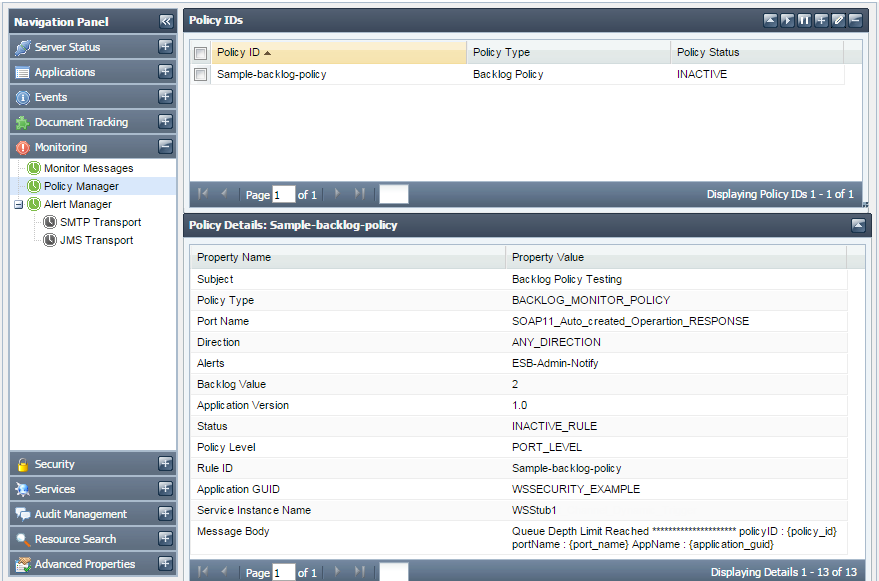Open Monitor Messages in the navigation tree

point(88,168)
